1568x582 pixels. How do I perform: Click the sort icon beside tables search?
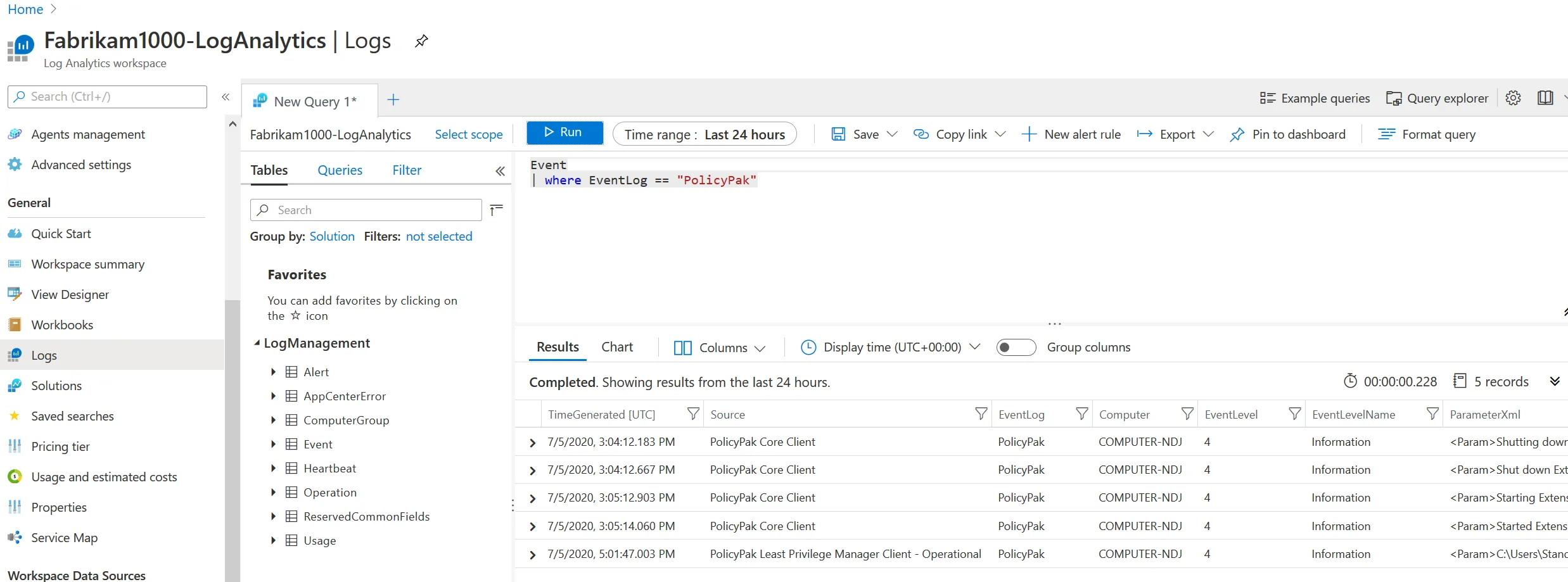click(497, 210)
